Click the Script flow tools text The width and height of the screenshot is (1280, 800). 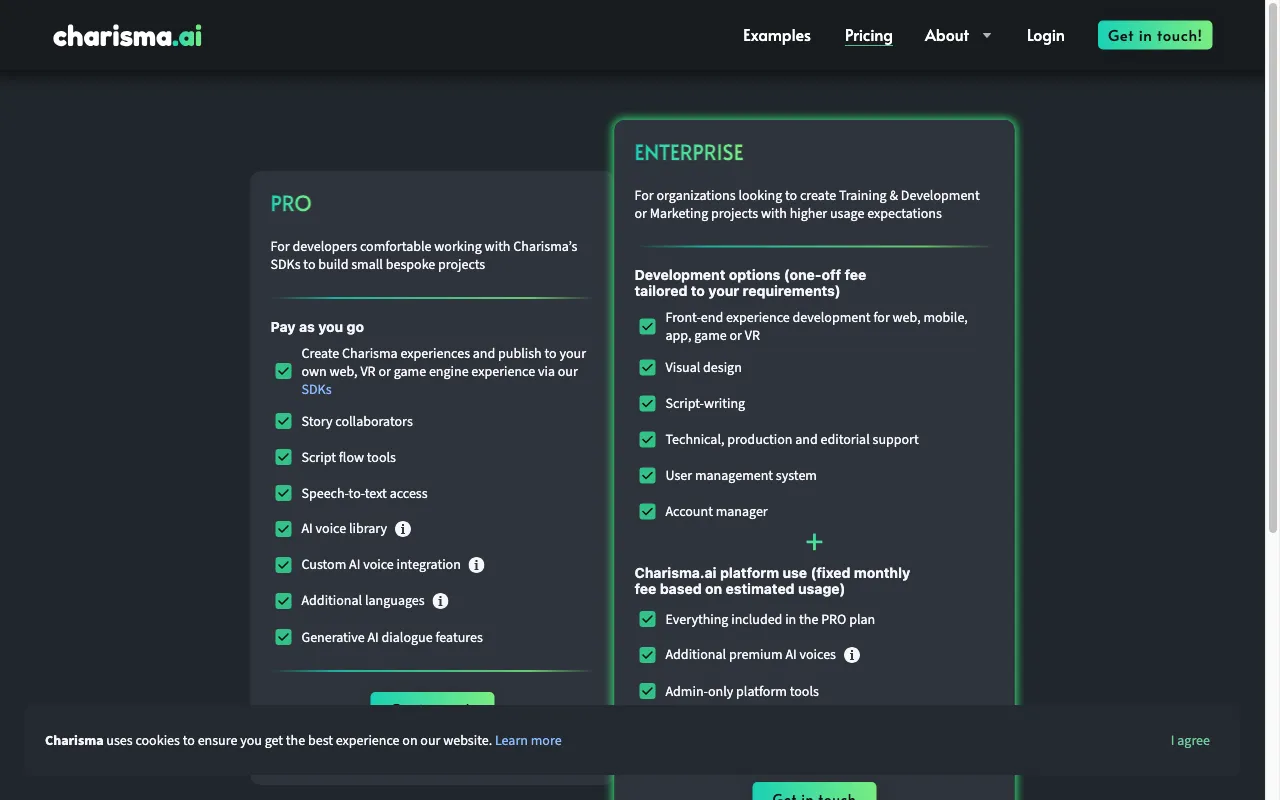pos(349,457)
